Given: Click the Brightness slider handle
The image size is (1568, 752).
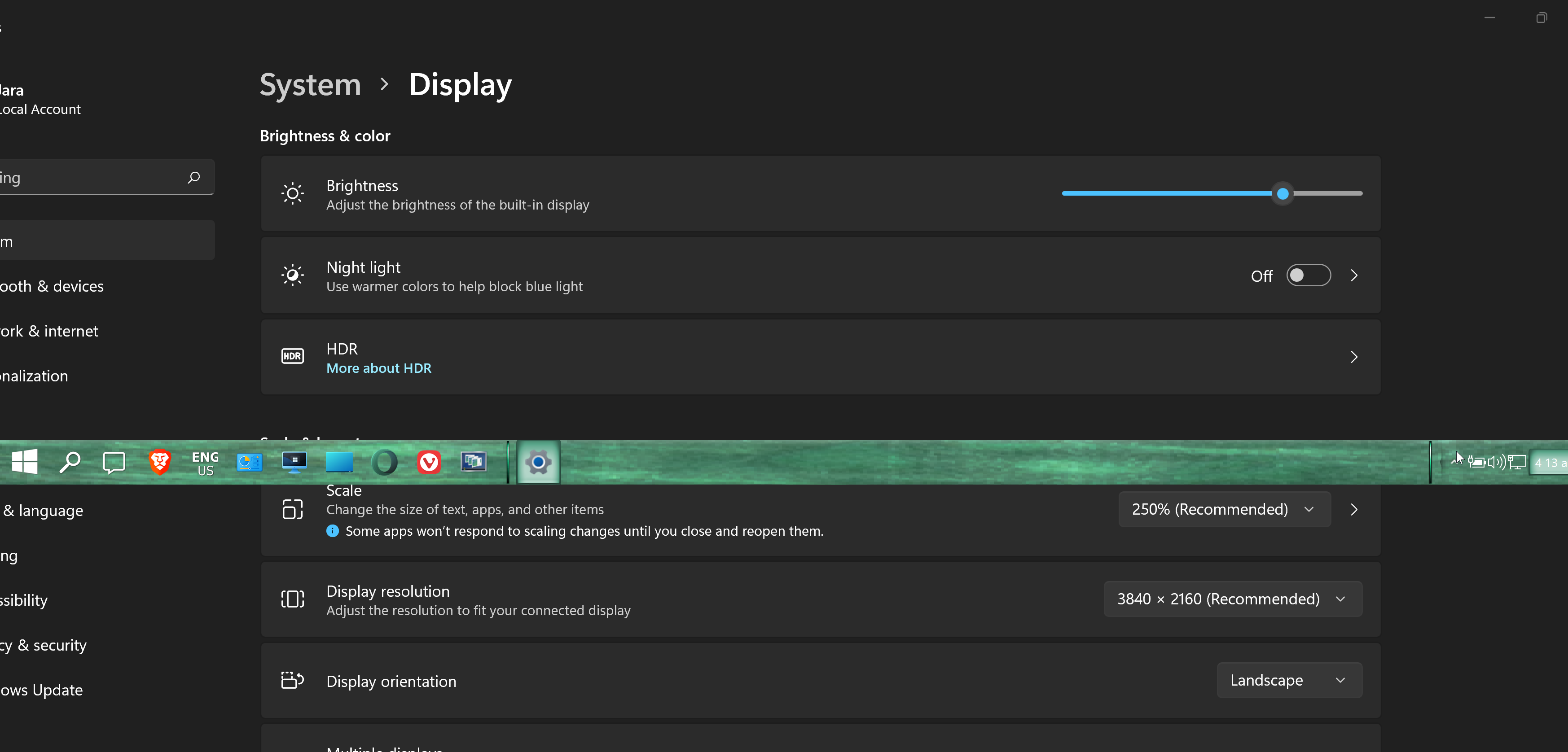Looking at the screenshot, I should pyautogui.click(x=1283, y=193).
